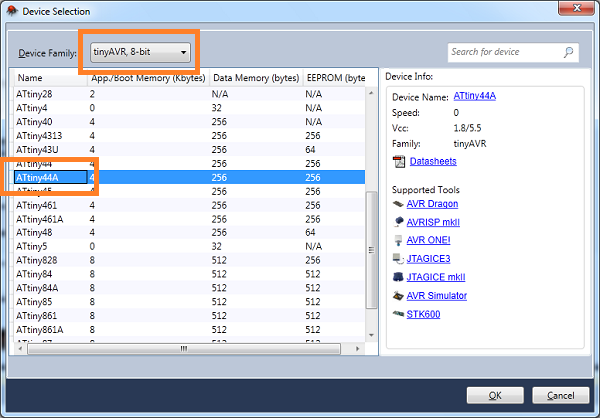The height and width of the screenshot is (418, 600).
Task: Click the AVR ONE! tool icon
Action: click(x=398, y=240)
